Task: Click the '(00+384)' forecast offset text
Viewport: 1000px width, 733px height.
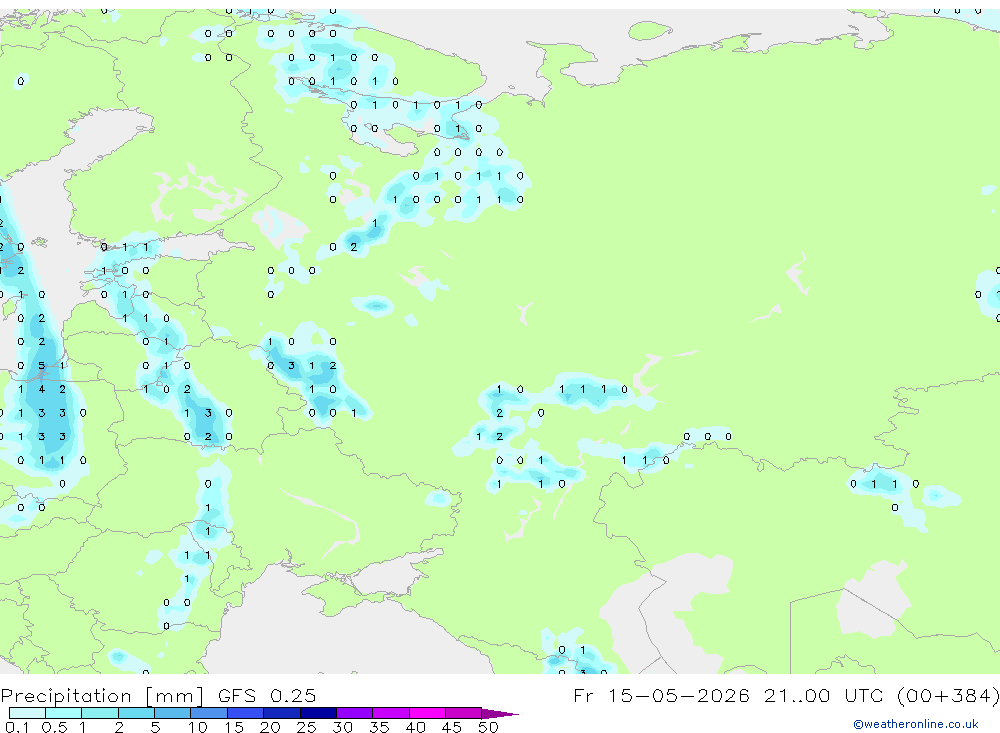Action: click(x=948, y=695)
